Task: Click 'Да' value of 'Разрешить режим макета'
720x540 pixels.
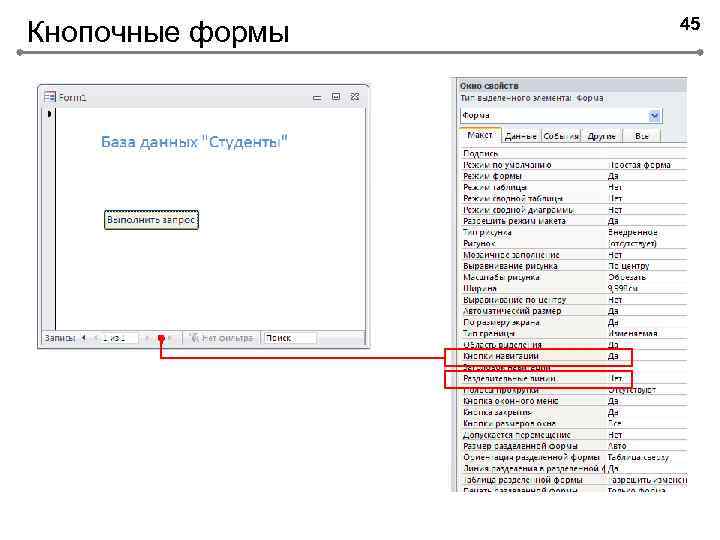Action: (613, 221)
